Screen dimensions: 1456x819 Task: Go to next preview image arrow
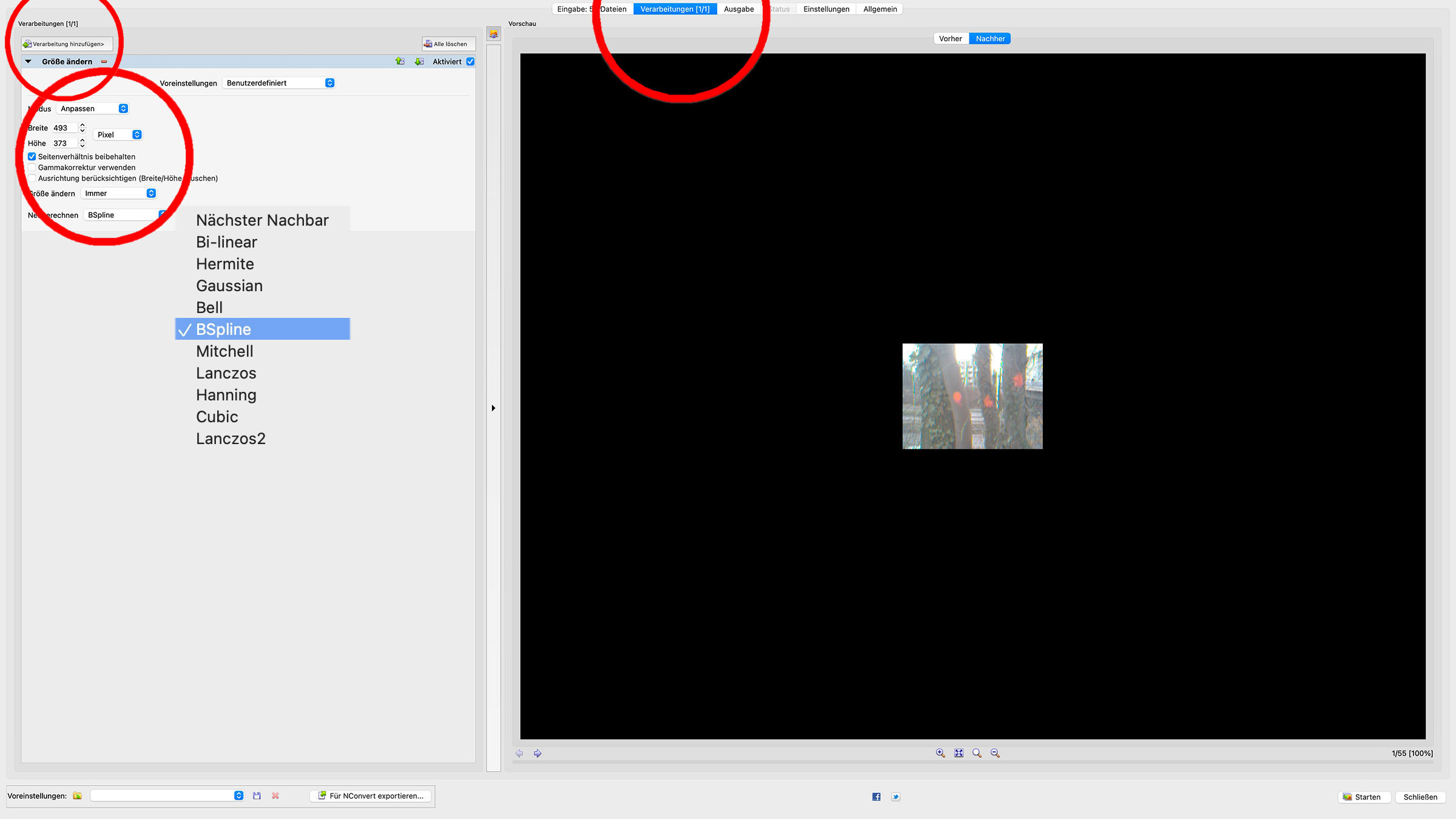[538, 753]
